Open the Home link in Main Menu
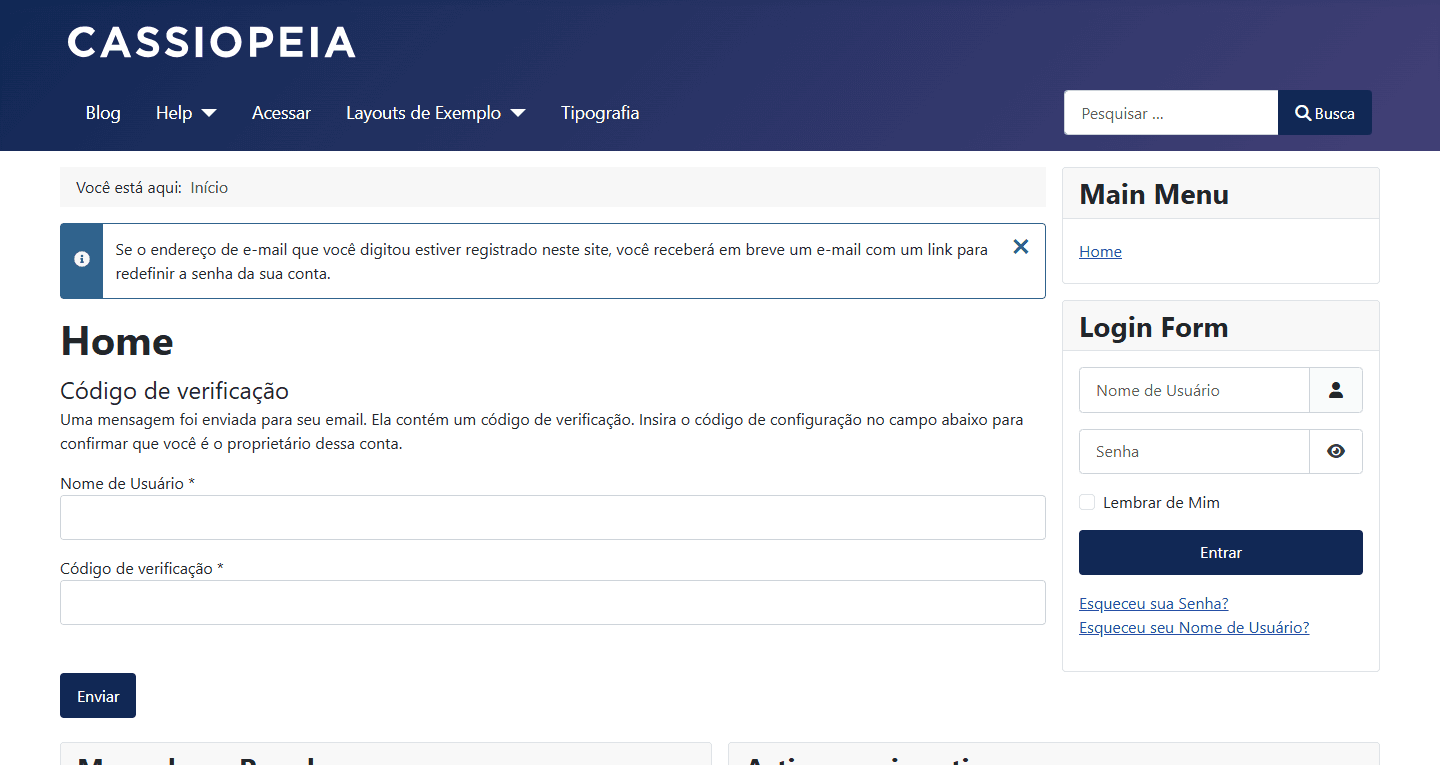This screenshot has height=765, width=1440. (1100, 252)
